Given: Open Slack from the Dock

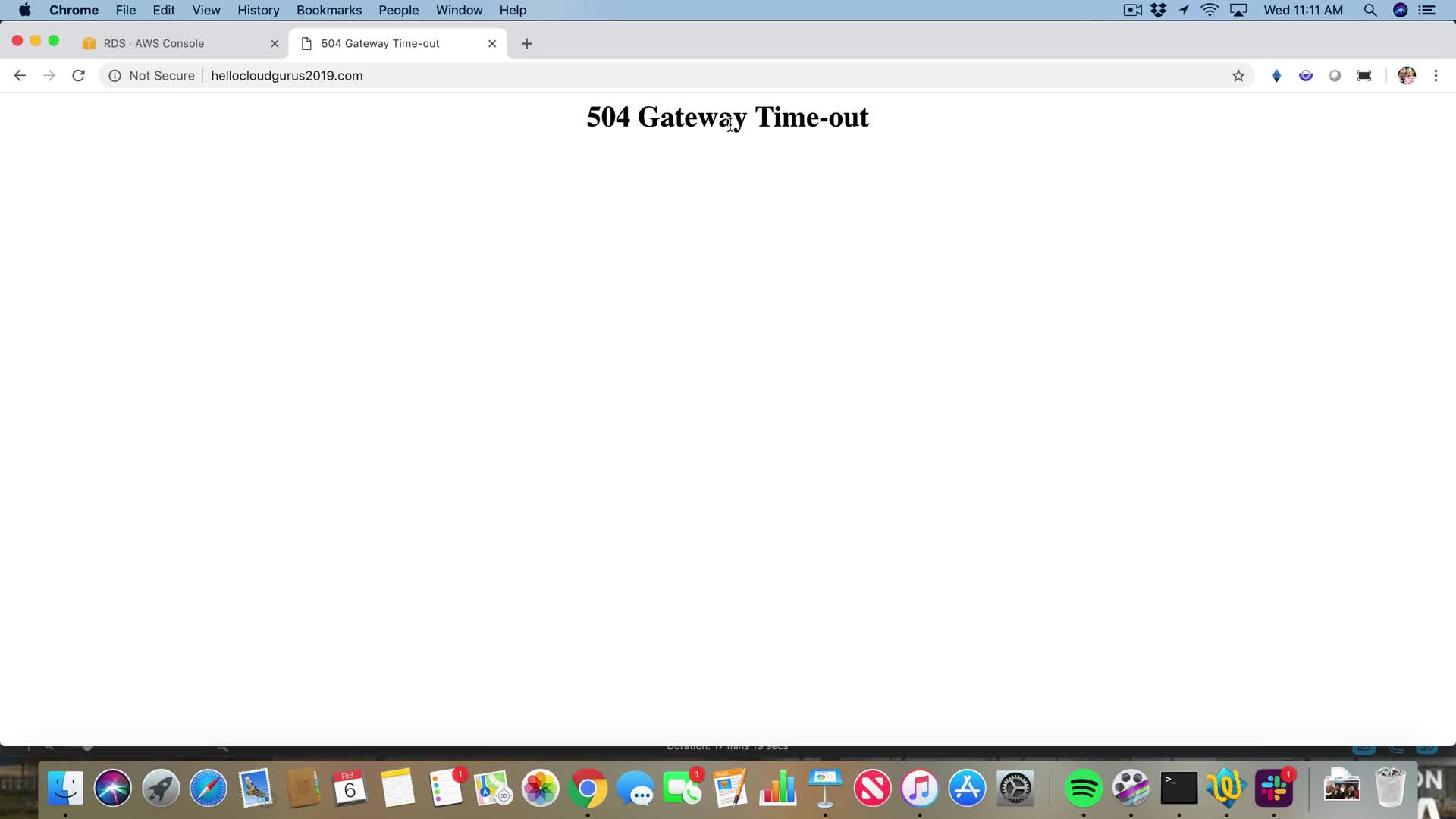Looking at the screenshot, I should [x=1274, y=788].
